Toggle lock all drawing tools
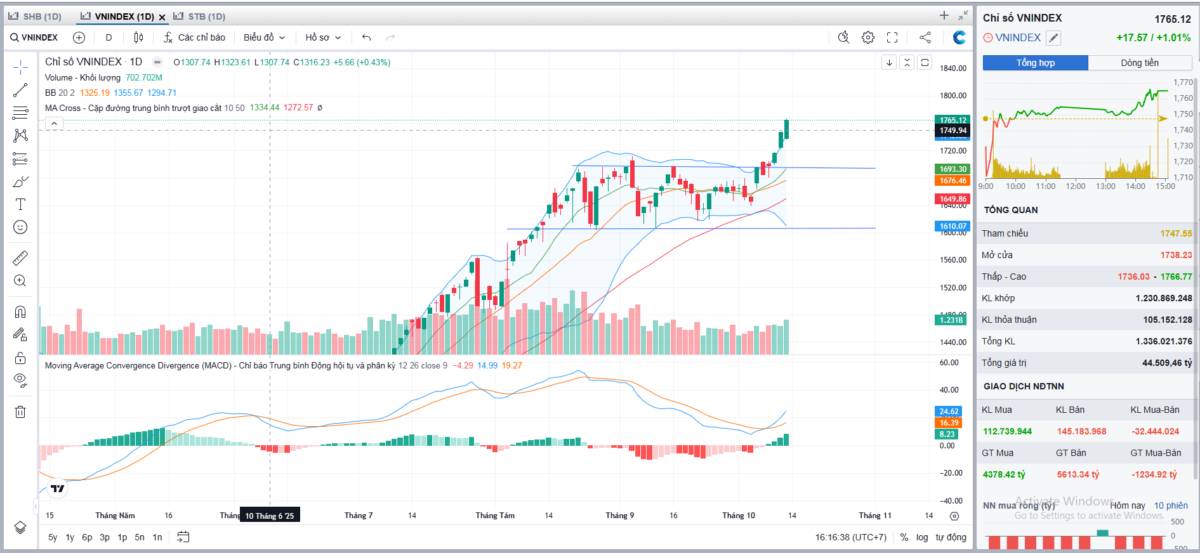Screen dimensions: 1200x553 pyautogui.click(x=20, y=357)
